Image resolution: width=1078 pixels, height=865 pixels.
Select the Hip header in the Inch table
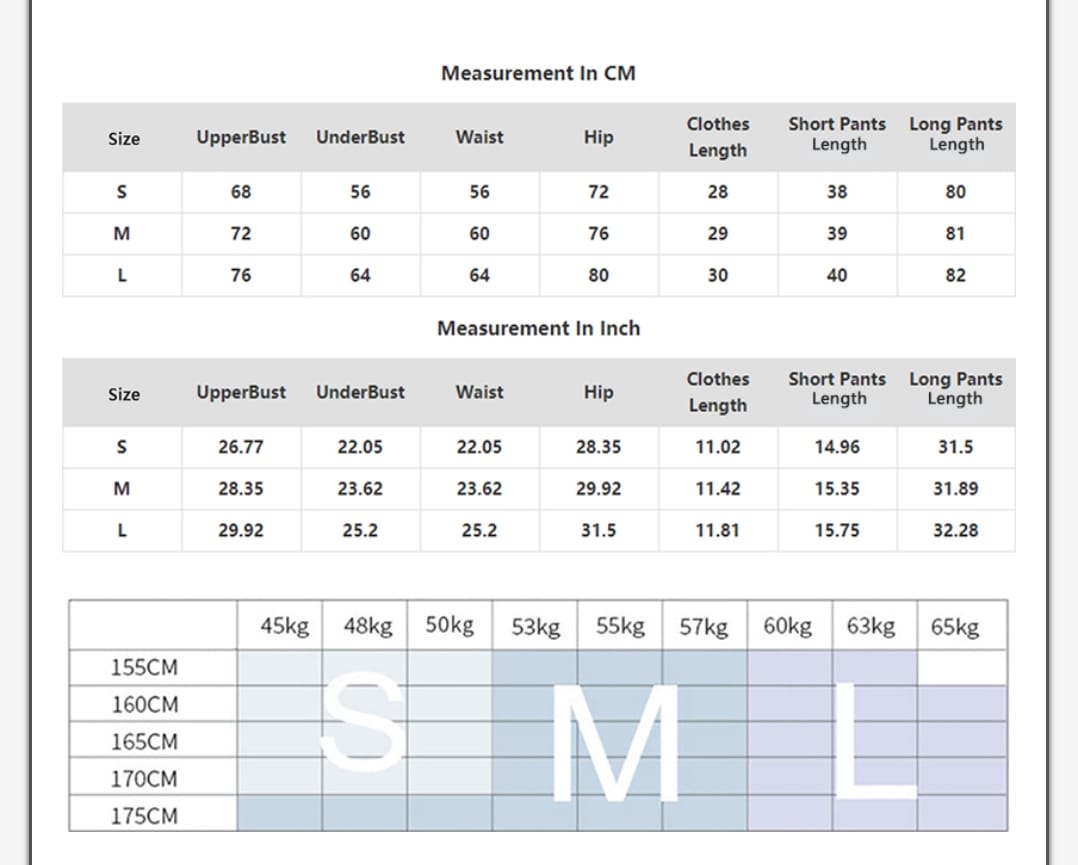(x=598, y=393)
